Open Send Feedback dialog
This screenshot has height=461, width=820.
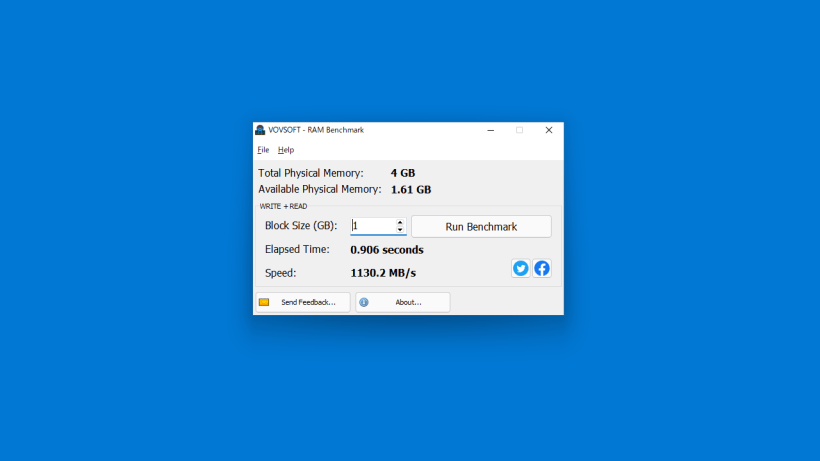click(303, 302)
